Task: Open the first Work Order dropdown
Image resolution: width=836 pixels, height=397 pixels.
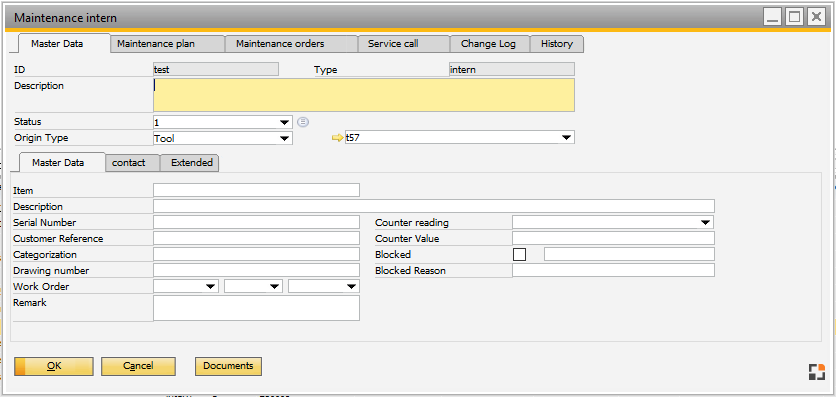Action: 186,287
